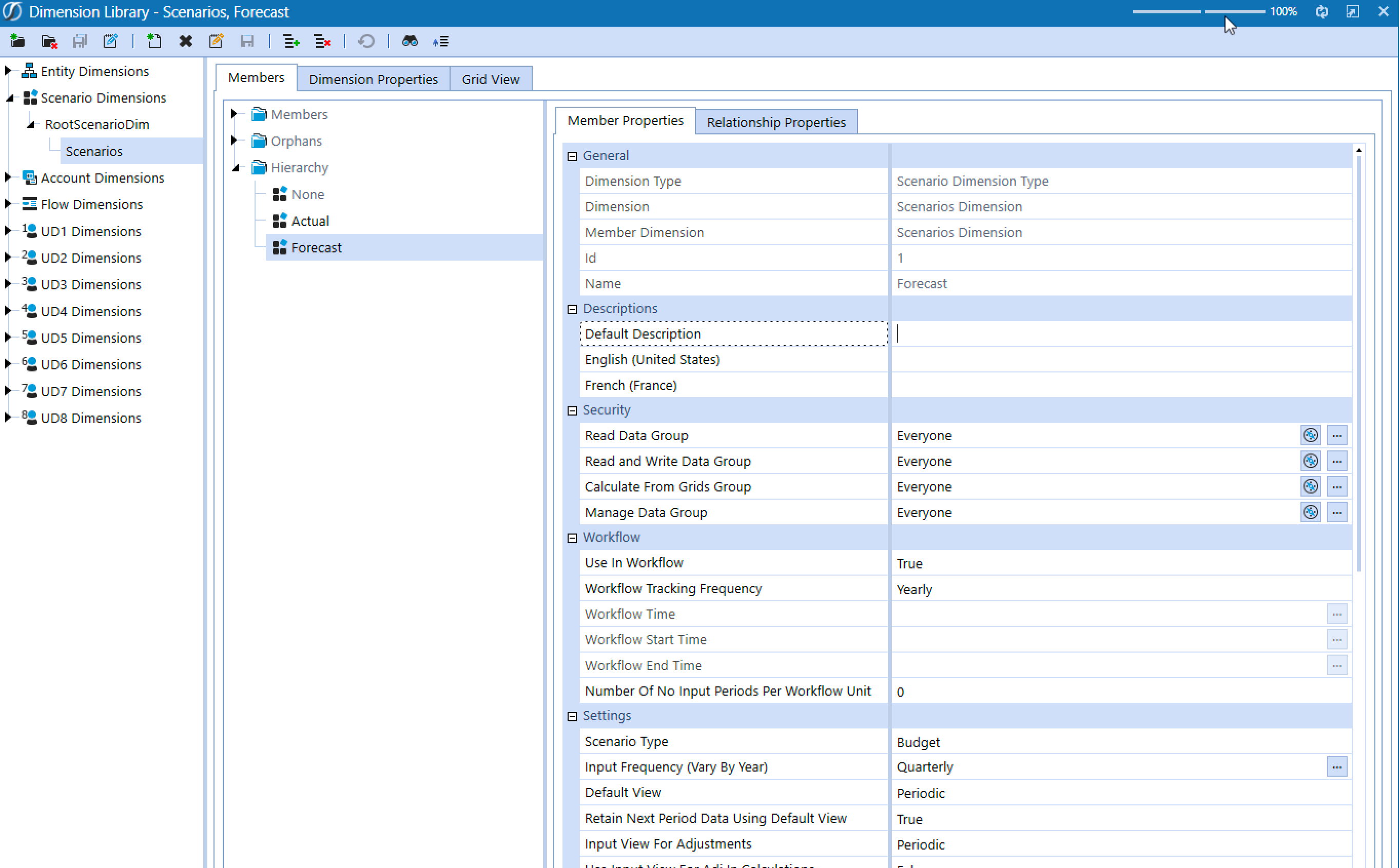Click ellipsis button for Calculate From Grids Group

[x=1337, y=487]
